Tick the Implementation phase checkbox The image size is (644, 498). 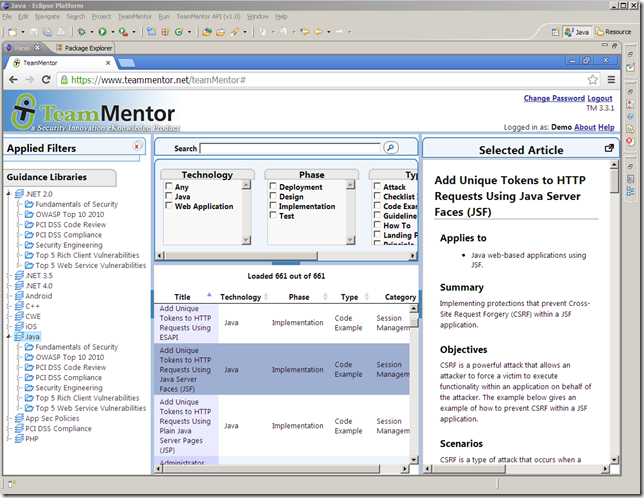273,207
